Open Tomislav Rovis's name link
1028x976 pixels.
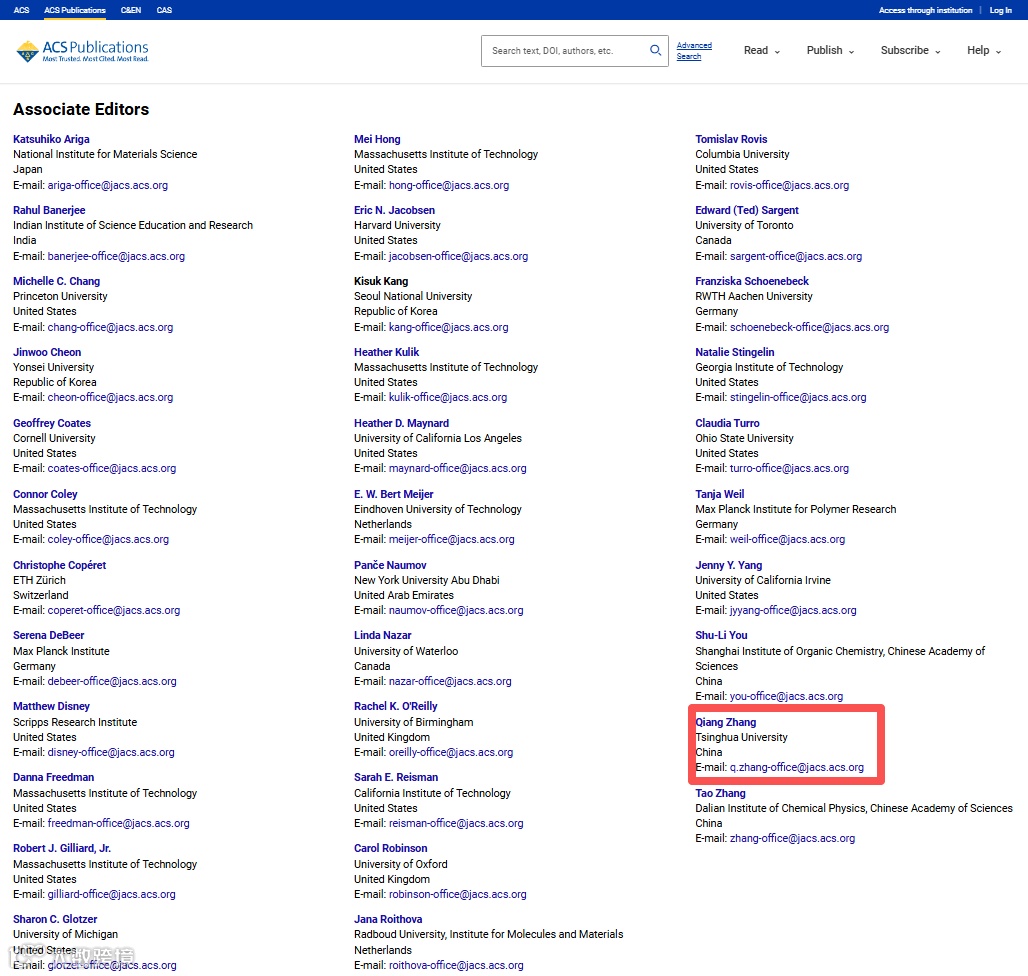click(x=731, y=139)
